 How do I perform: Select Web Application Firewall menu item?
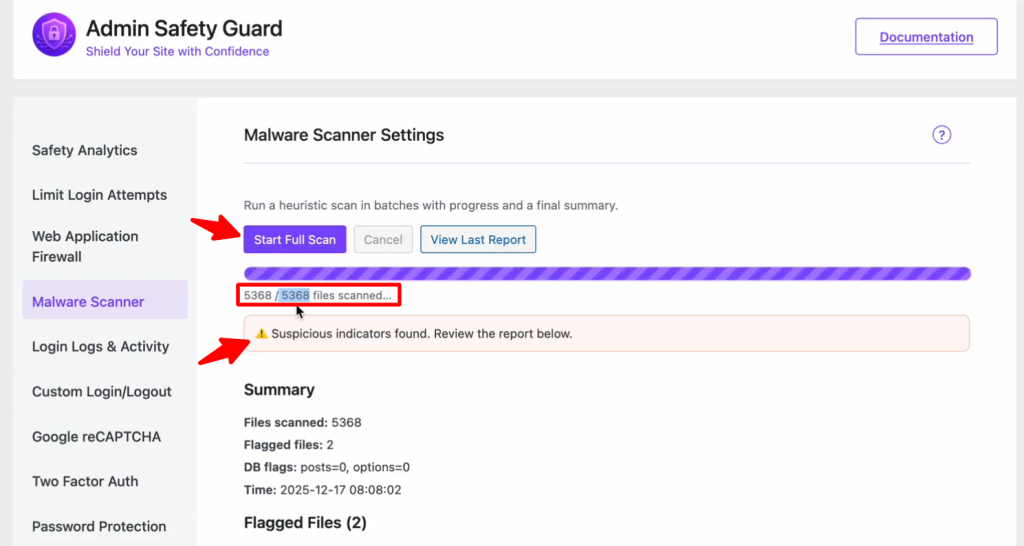coord(85,246)
